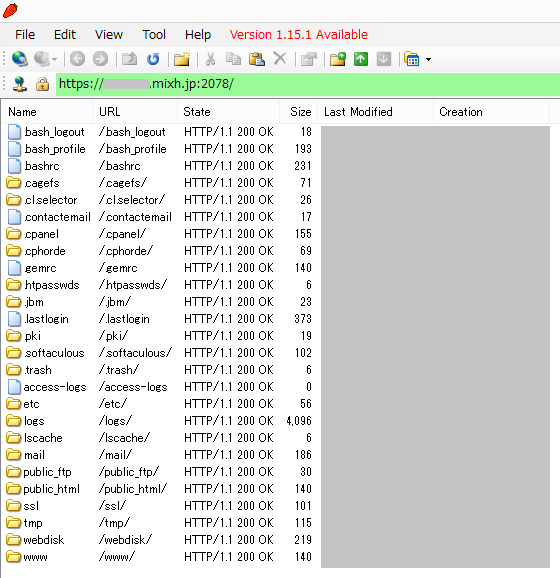Image resolution: width=560 pixels, height=578 pixels.
Task: Open the File menu
Action: click(x=25, y=35)
